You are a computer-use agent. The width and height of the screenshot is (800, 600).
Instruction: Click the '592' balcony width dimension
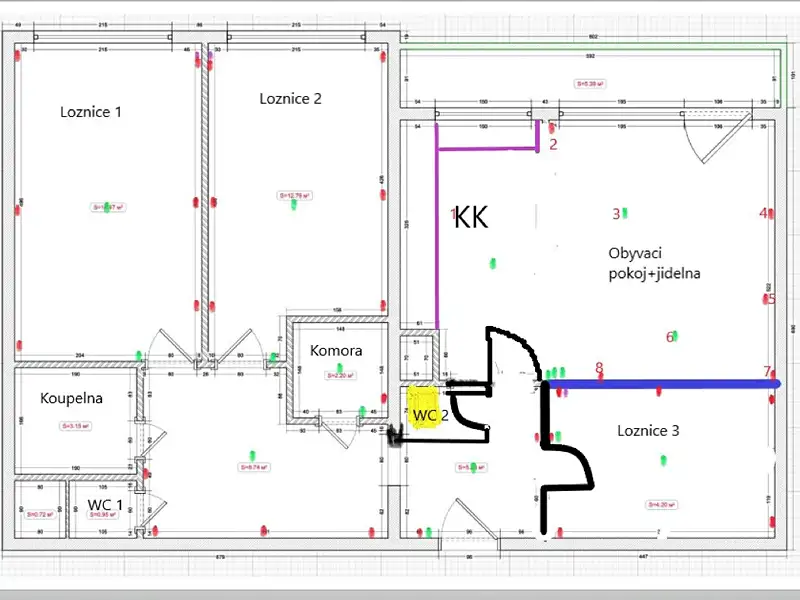(x=590, y=56)
